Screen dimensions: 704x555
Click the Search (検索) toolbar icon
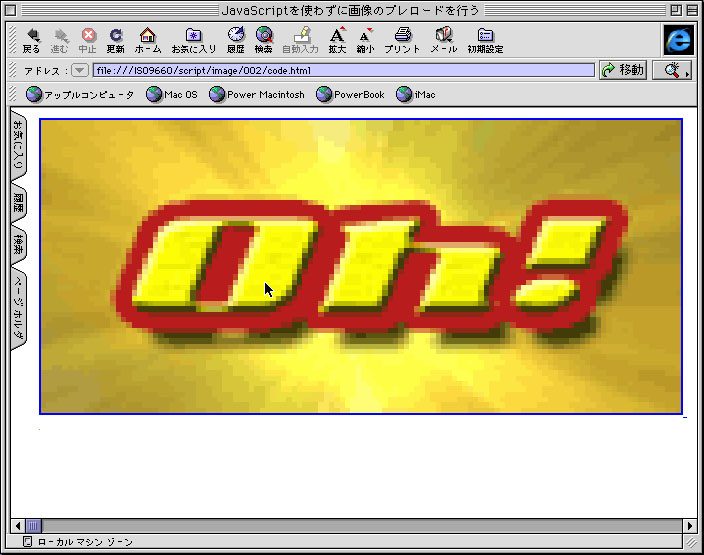(264, 36)
